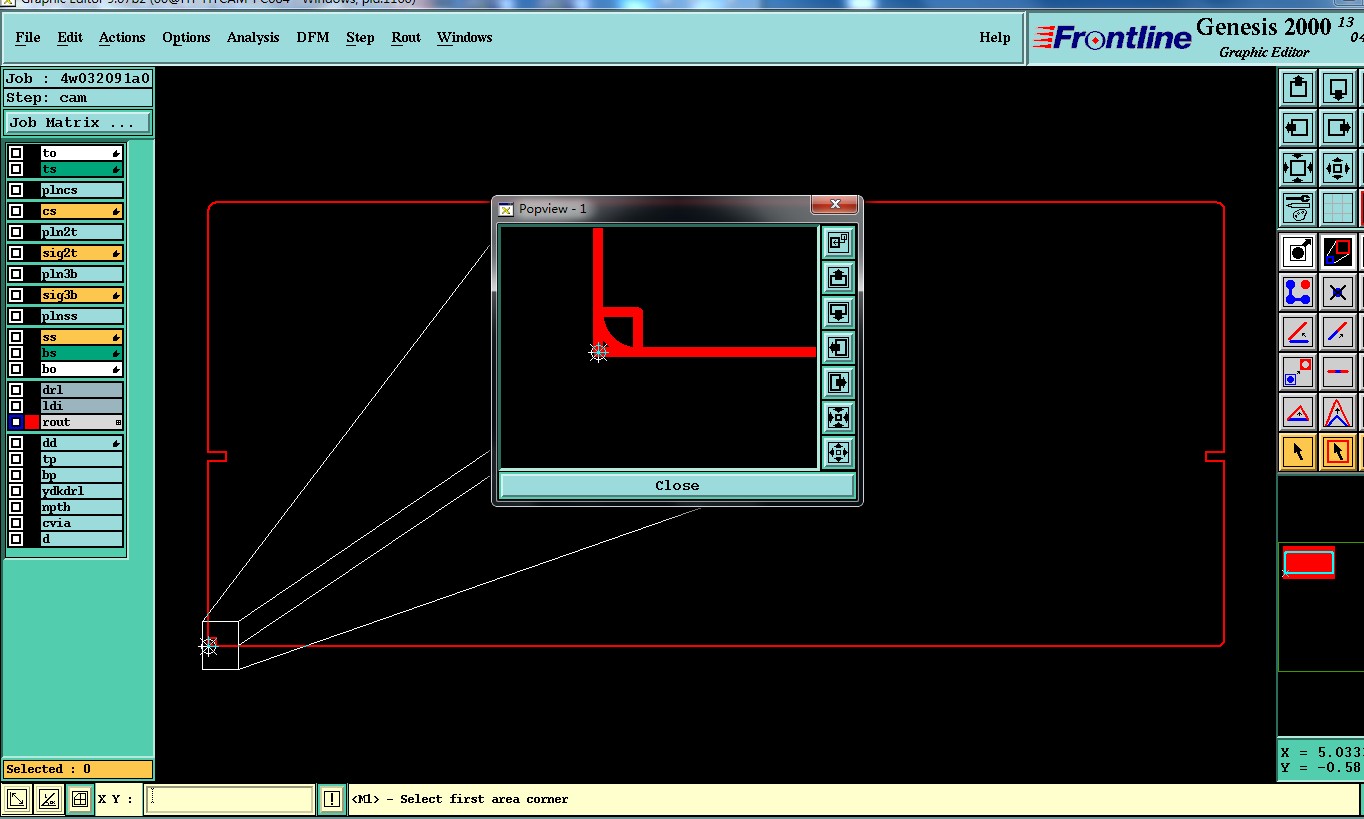1364x819 pixels.
Task: Toggle the checkbox for layer plncs
Action: click(16, 190)
